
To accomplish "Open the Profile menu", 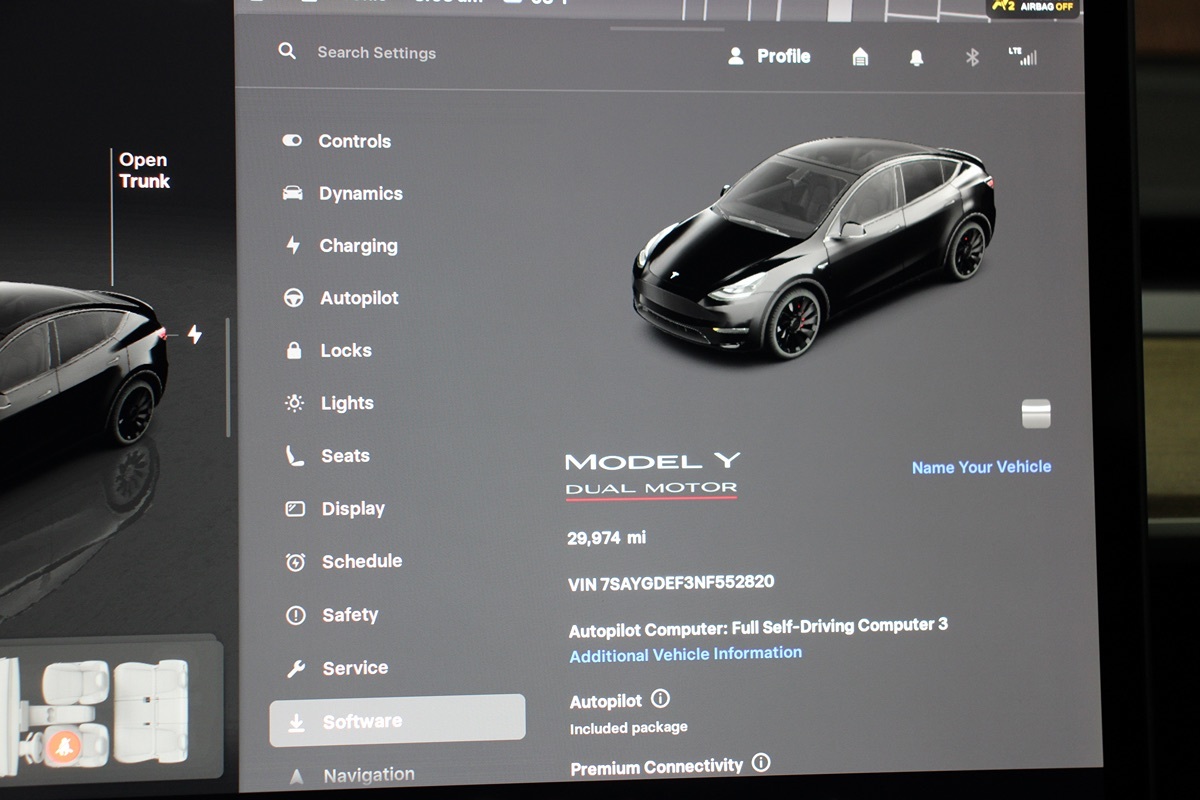I will click(x=769, y=56).
